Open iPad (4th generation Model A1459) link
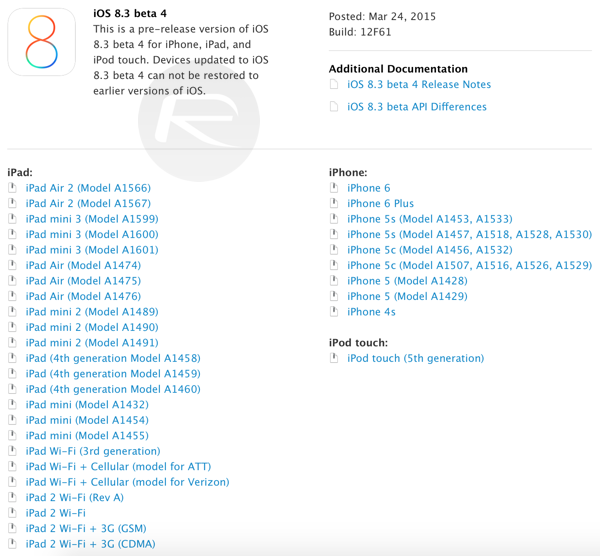Image resolution: width=600 pixels, height=556 pixels. click(113, 373)
